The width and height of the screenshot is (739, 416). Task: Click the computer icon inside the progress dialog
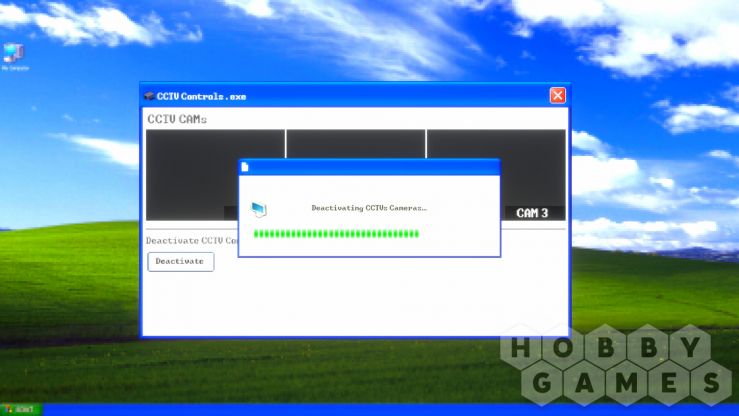(259, 209)
